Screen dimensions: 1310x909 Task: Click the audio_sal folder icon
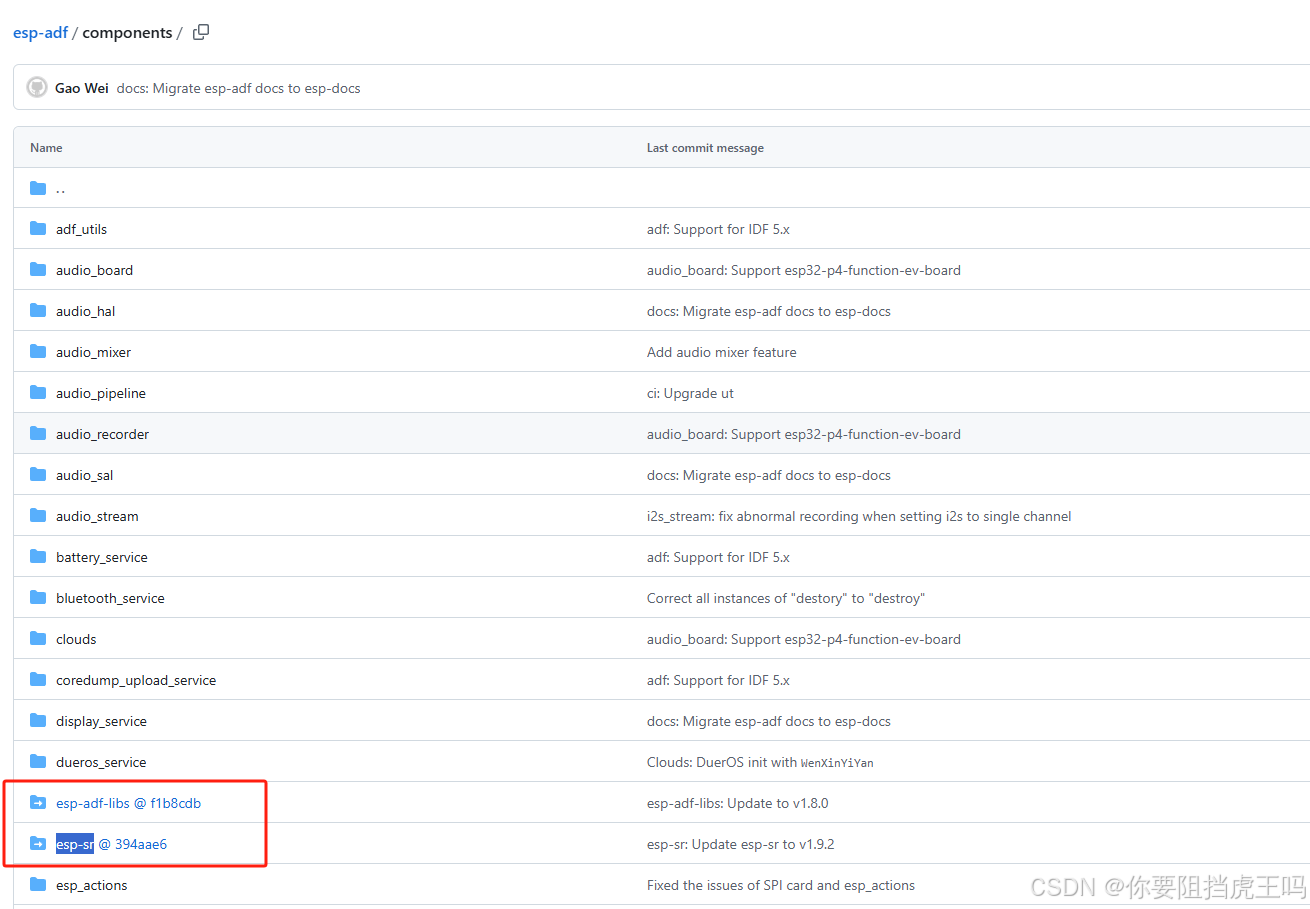click(38, 475)
